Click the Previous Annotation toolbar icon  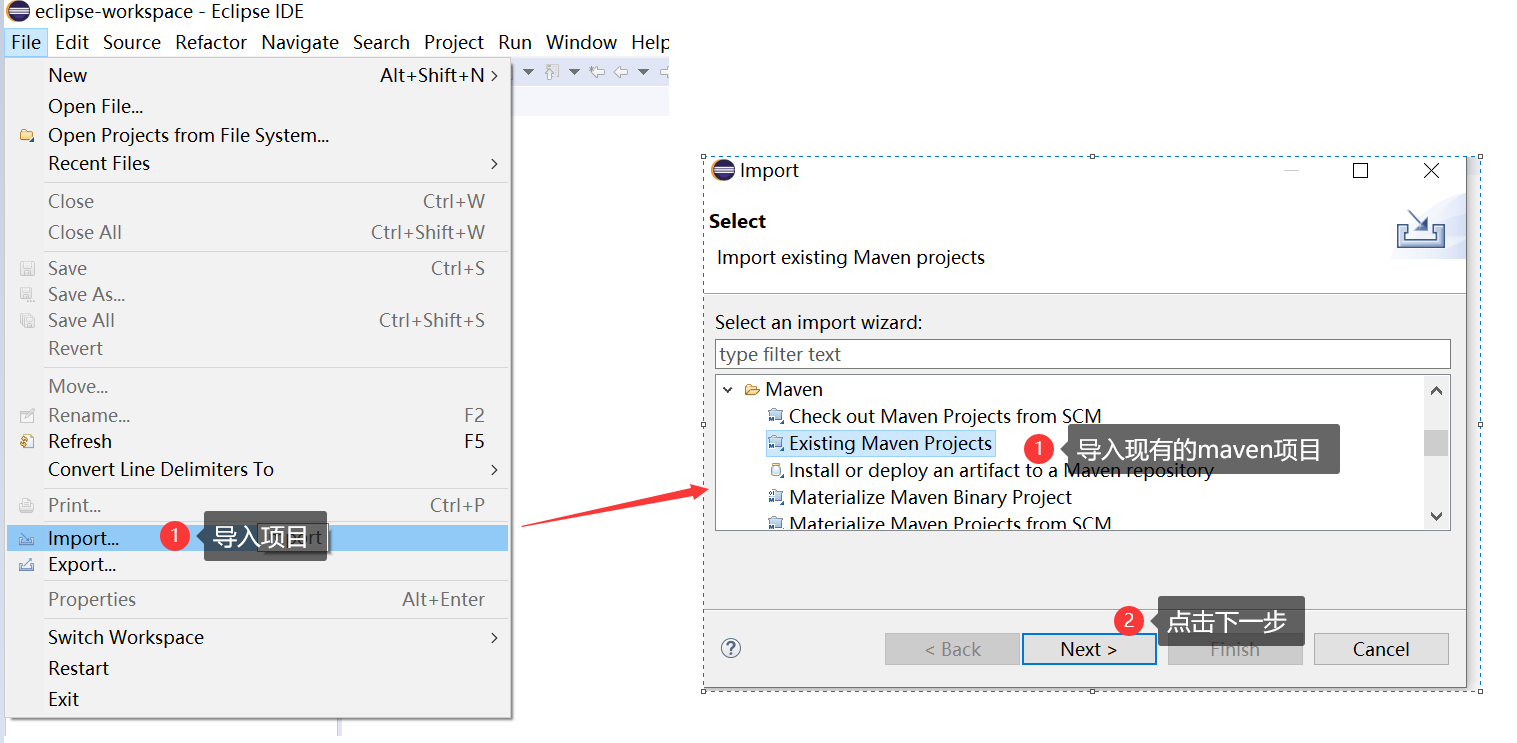[x=553, y=72]
